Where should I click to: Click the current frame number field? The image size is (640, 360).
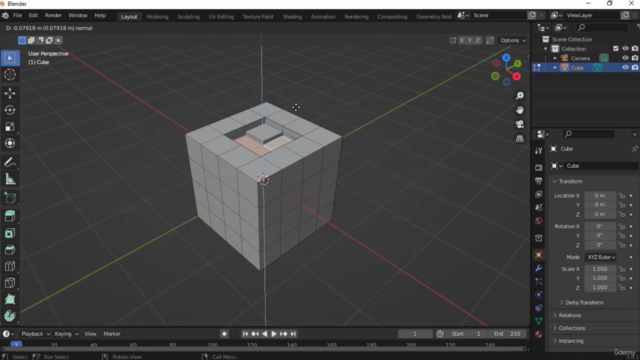coord(415,334)
